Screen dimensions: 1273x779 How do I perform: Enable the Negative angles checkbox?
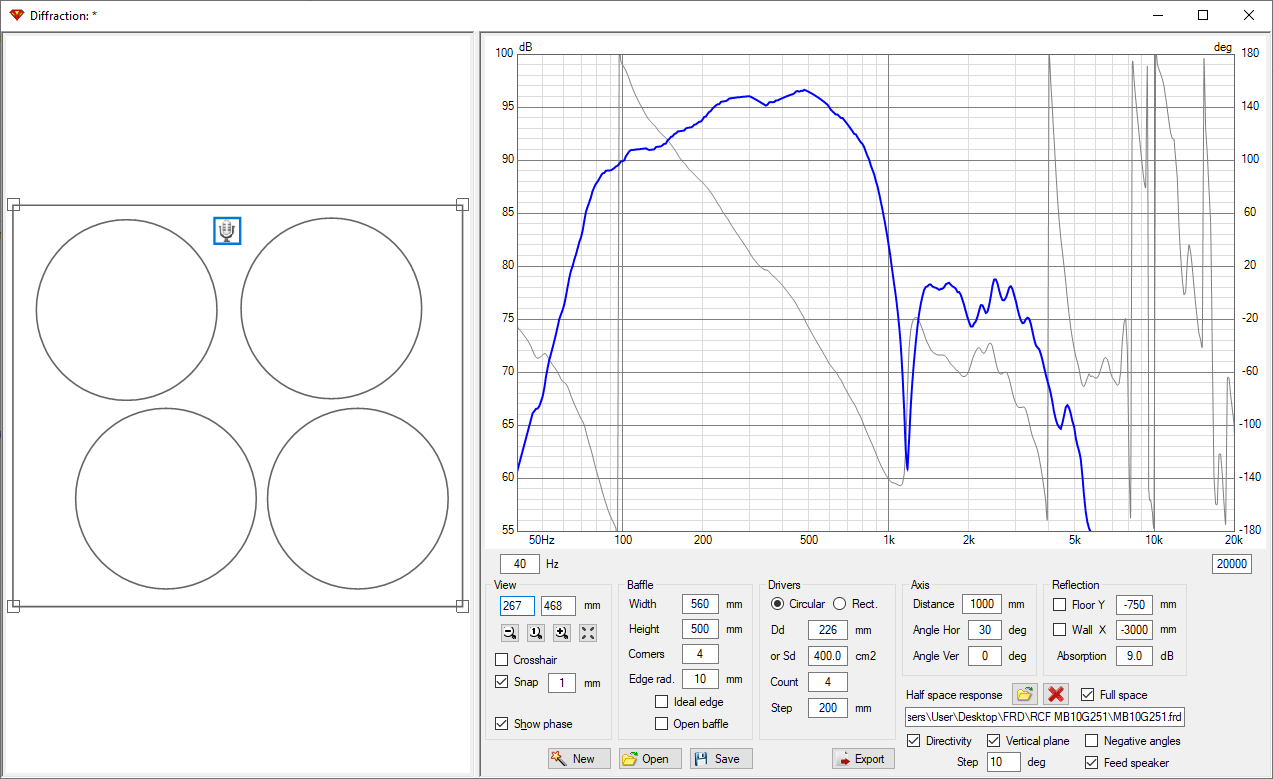[1092, 741]
